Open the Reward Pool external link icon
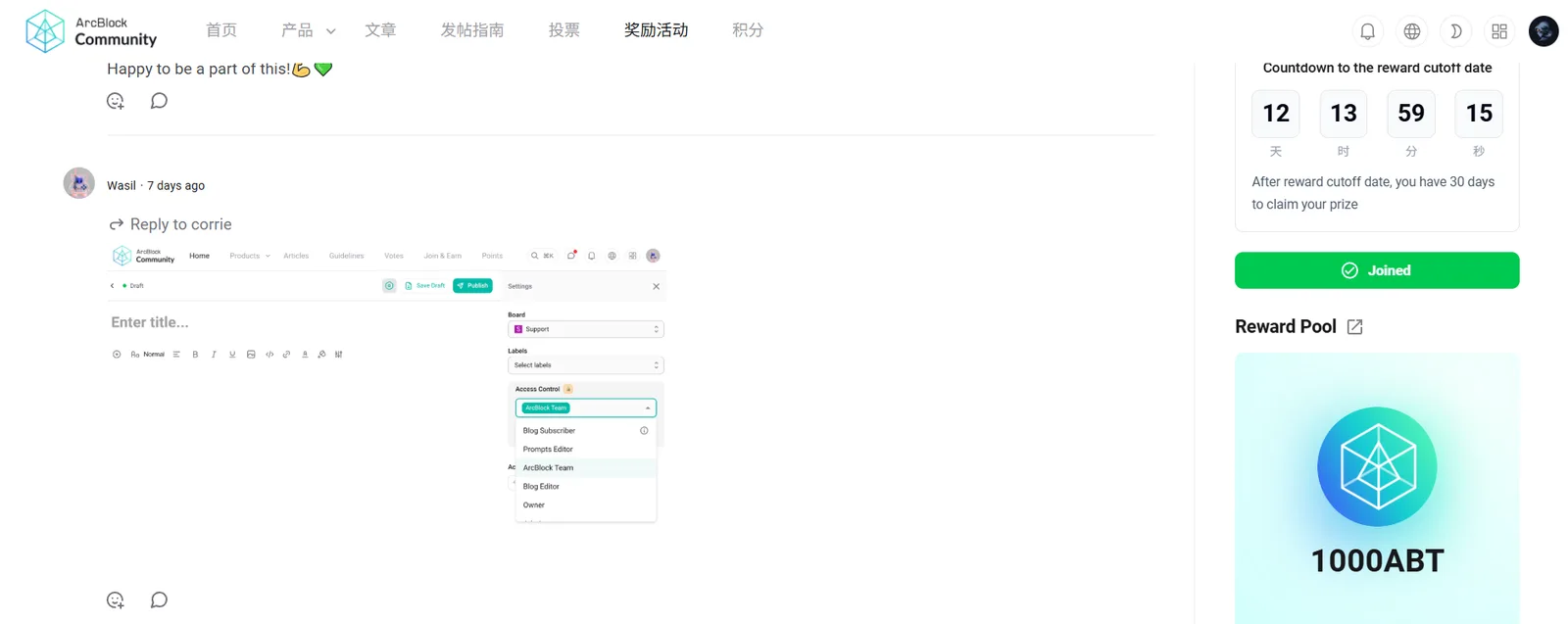The width and height of the screenshot is (1568, 624). 1355,327
